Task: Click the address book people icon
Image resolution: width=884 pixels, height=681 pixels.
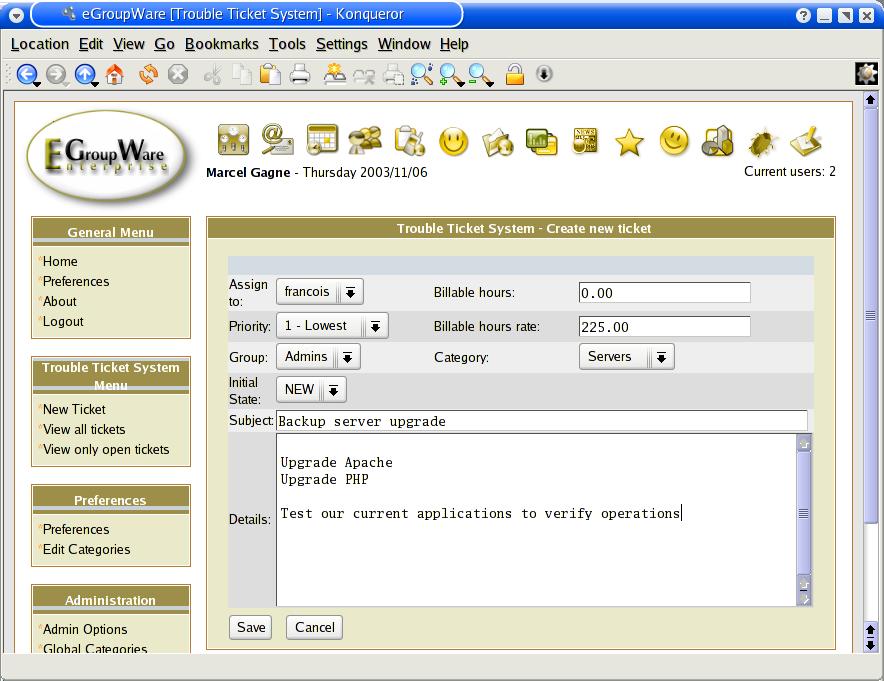Action: point(365,140)
